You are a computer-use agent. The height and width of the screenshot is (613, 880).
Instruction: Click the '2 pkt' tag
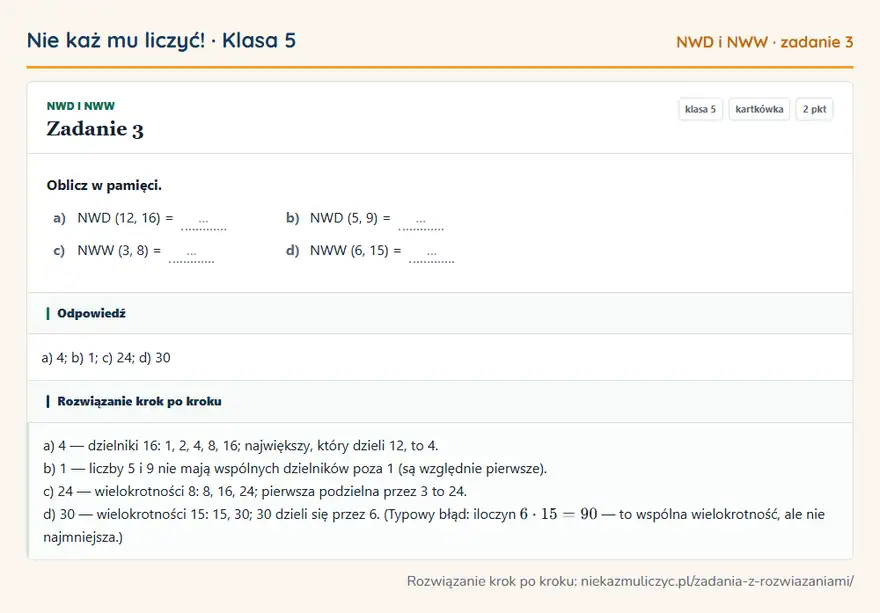pyautogui.click(x=814, y=109)
